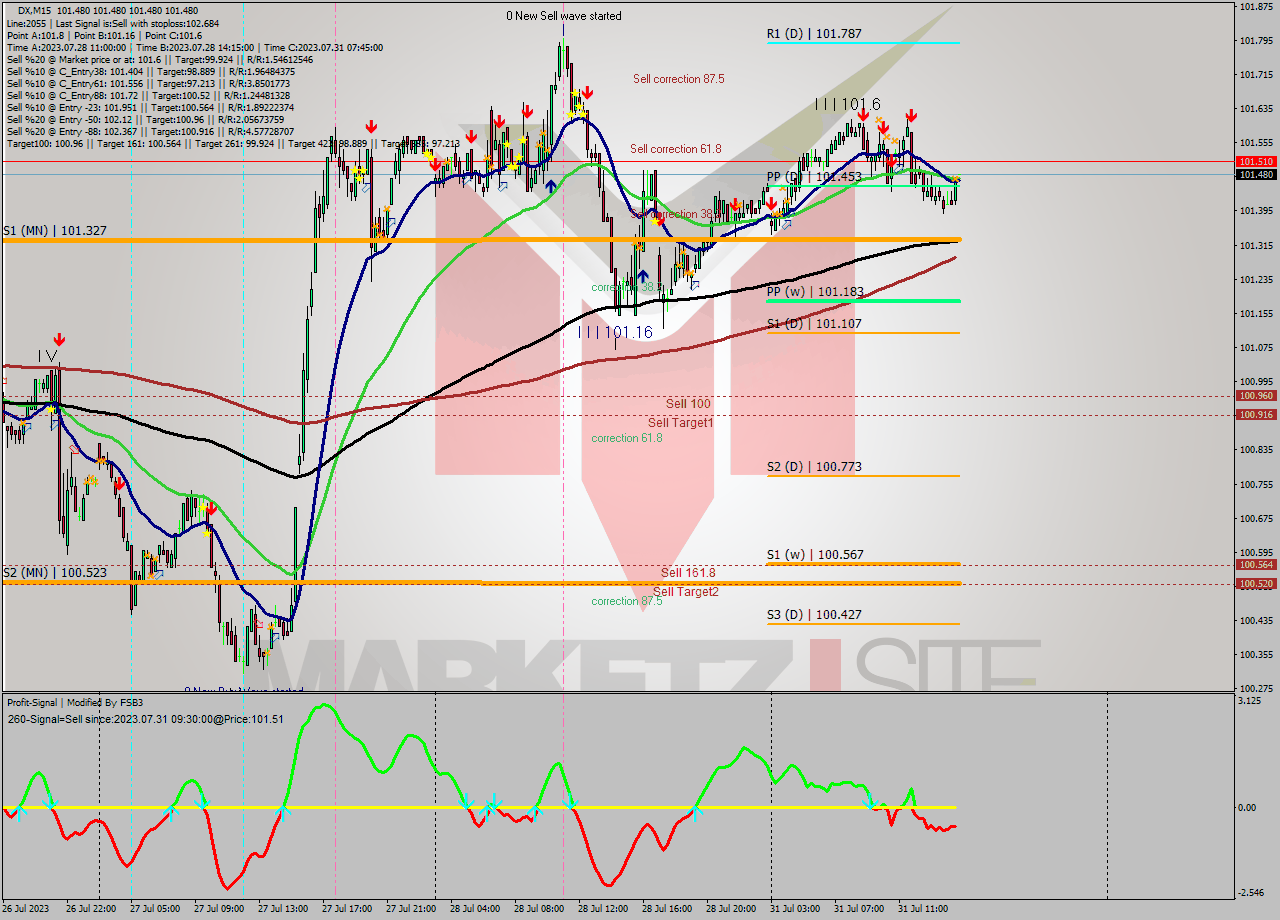Click the '31 Jul 03:00' time axis label
The width and height of the screenshot is (1280, 920).
(x=795, y=909)
